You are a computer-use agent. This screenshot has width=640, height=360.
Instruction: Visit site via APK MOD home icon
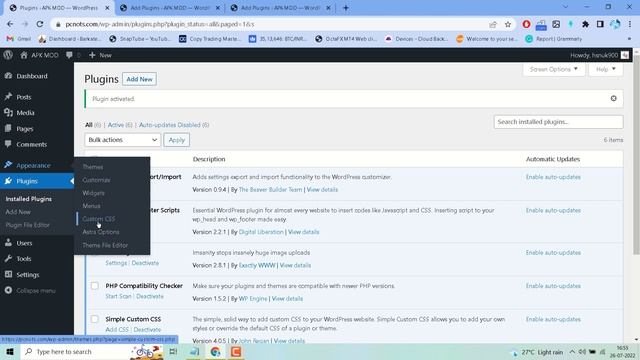pyautogui.click(x=39, y=55)
